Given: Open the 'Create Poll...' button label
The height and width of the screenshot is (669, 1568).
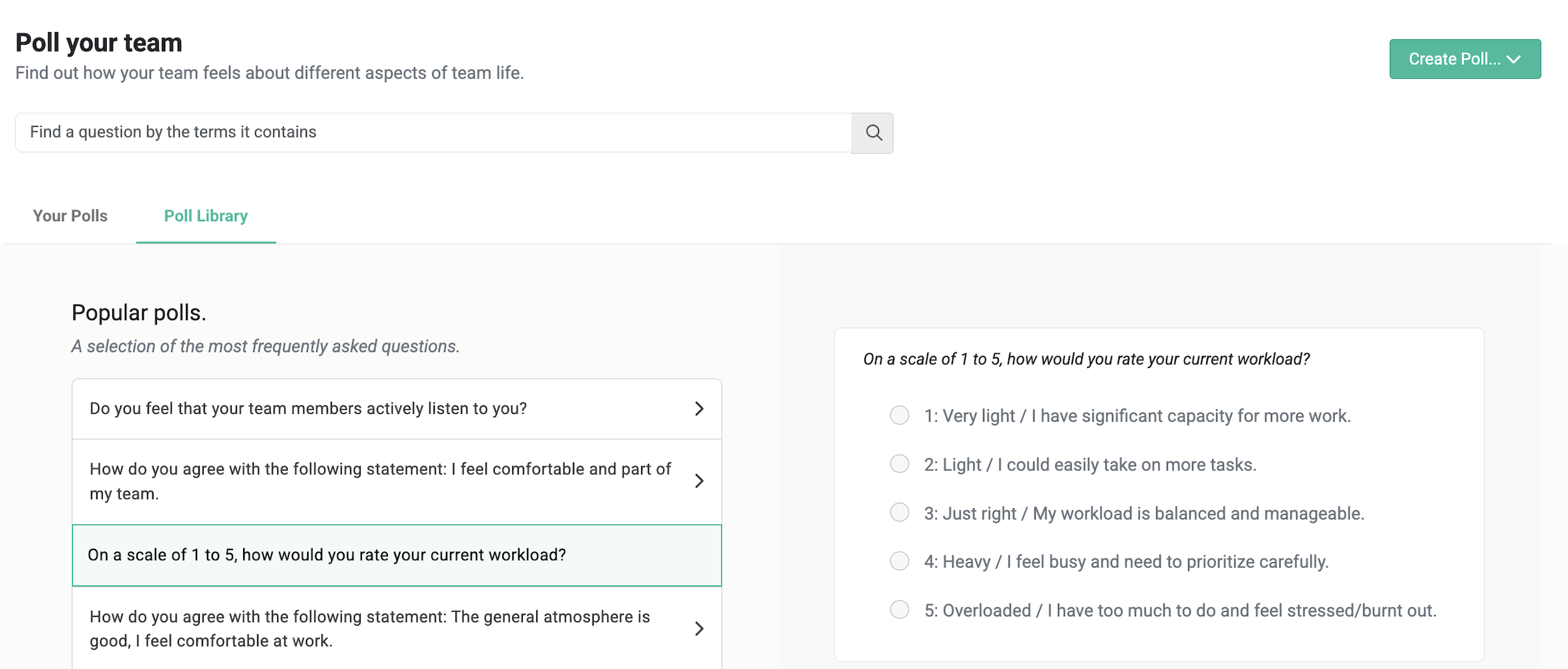Looking at the screenshot, I should point(1454,59).
